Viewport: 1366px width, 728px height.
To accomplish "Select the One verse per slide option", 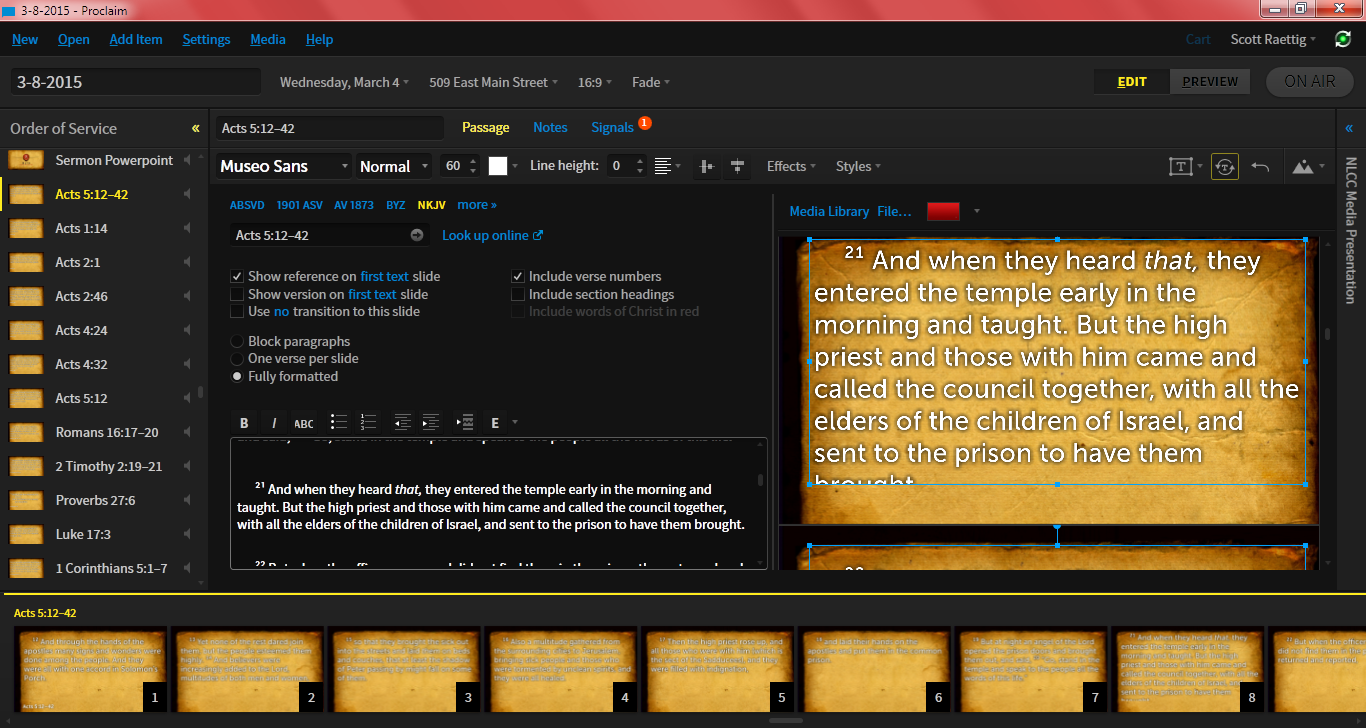I will click(x=237, y=358).
